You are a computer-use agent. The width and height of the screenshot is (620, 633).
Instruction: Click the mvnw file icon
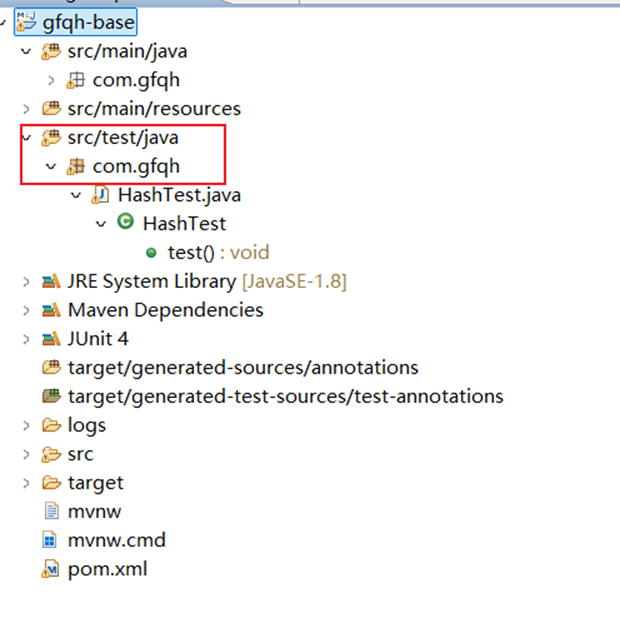point(51,511)
